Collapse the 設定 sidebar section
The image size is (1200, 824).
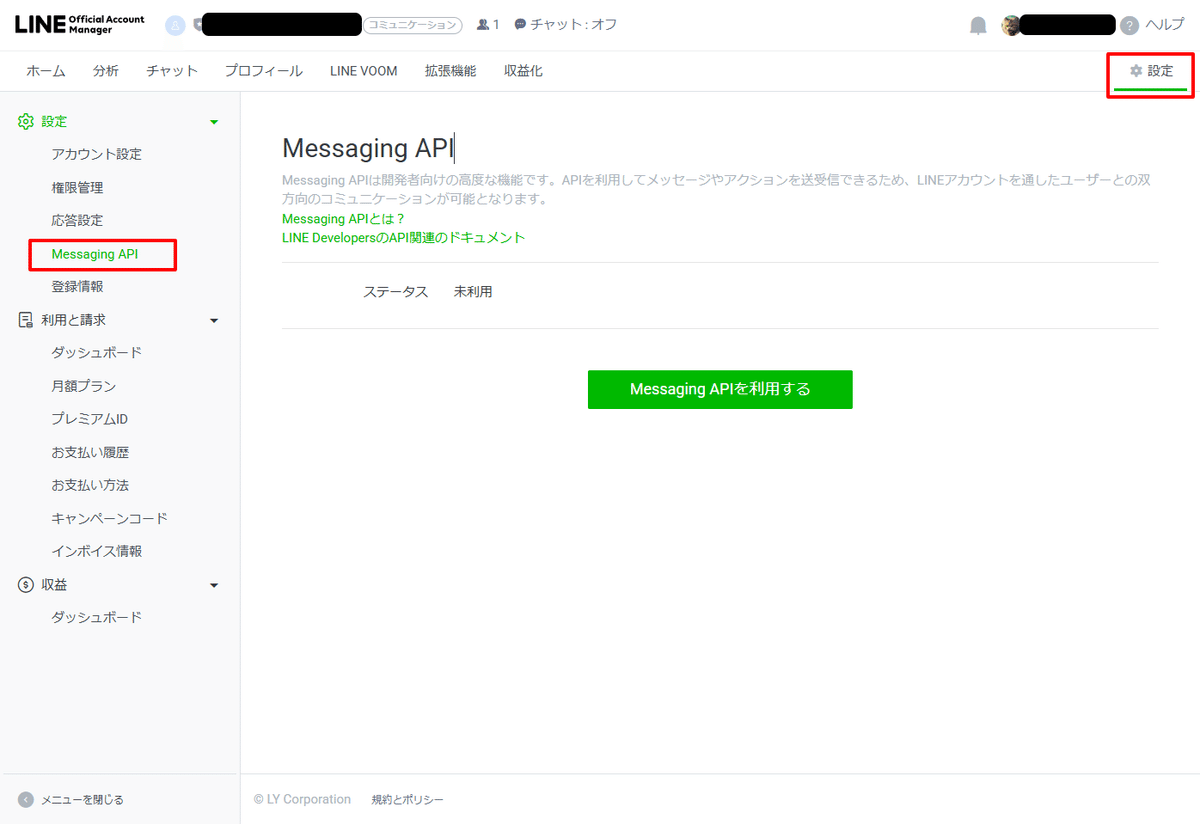point(214,122)
